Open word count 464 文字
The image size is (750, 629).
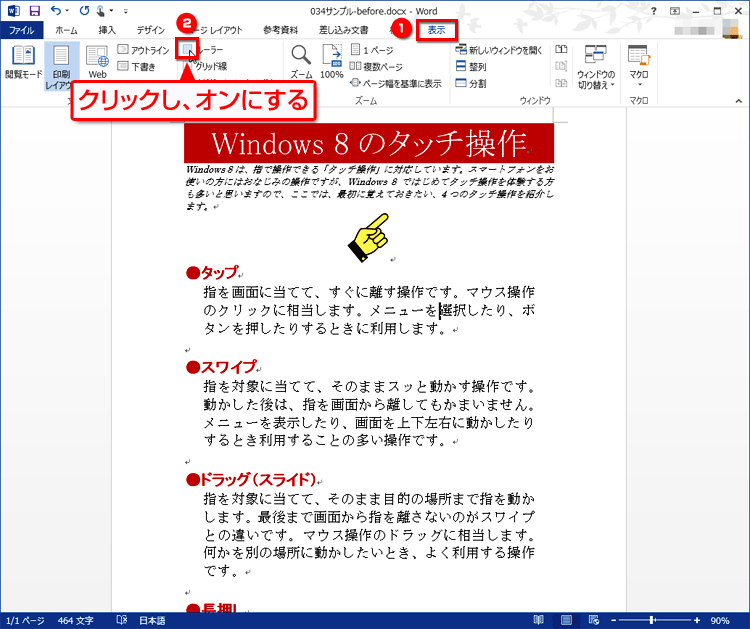pyautogui.click(x=76, y=621)
